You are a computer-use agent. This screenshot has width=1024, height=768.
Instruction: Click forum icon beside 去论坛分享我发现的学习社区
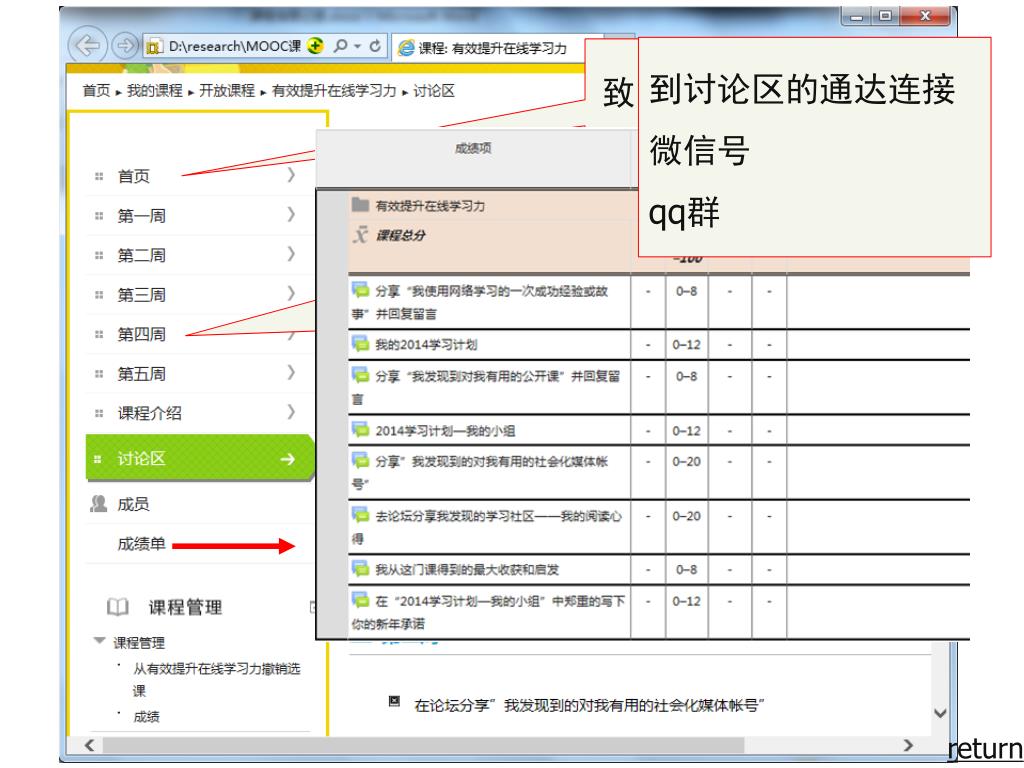(360, 515)
